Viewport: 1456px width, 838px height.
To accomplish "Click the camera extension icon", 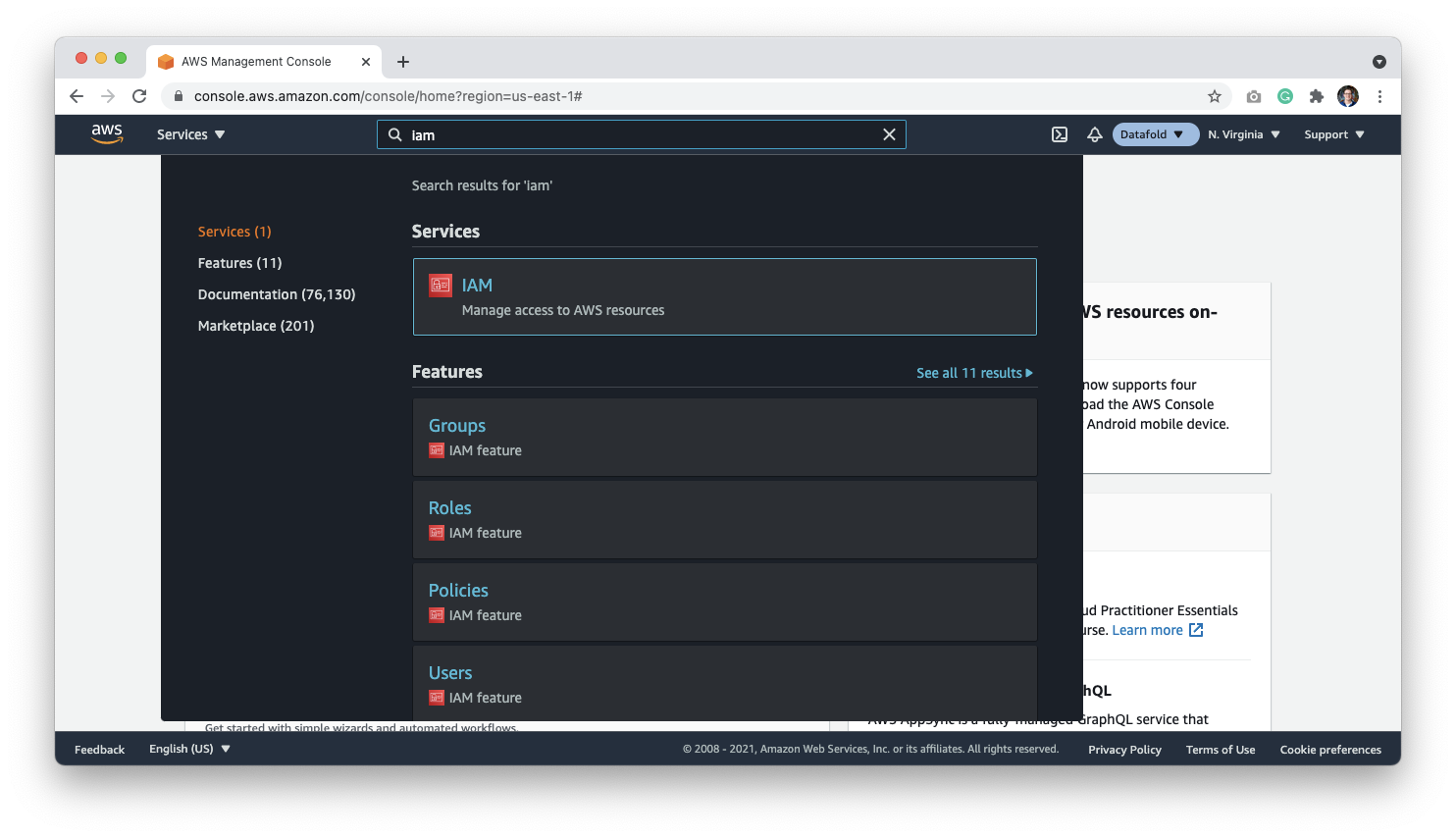I will coord(1254,96).
